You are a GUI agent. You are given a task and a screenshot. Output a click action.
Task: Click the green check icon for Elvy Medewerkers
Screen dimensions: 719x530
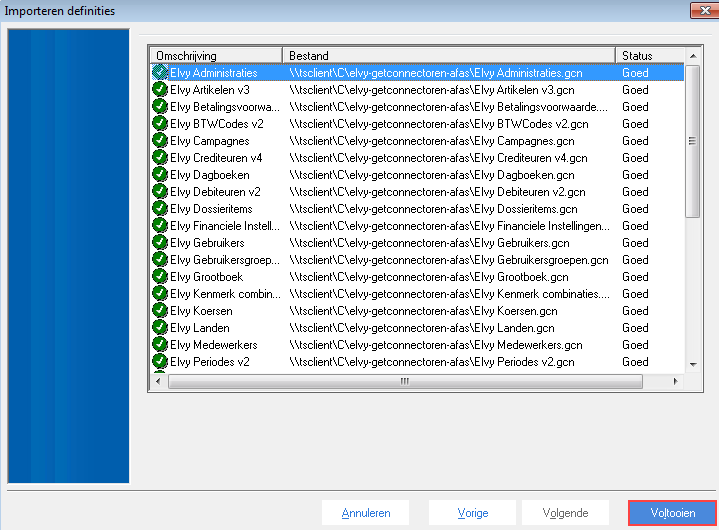(160, 344)
